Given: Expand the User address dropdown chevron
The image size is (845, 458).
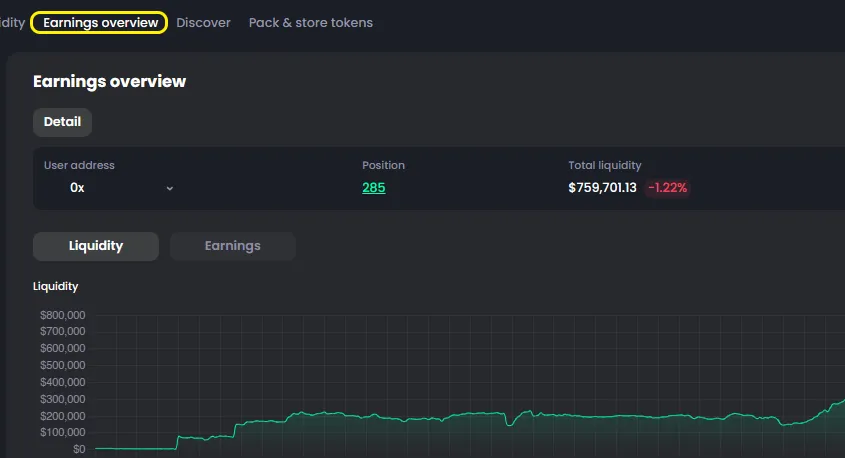Looking at the screenshot, I should (170, 188).
